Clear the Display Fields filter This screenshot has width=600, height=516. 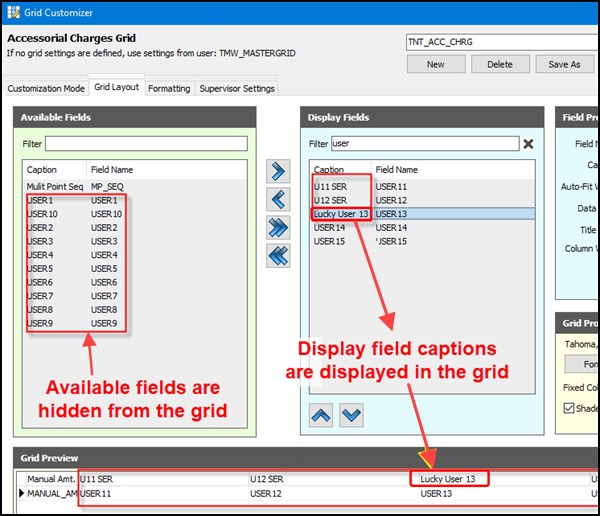tap(528, 144)
